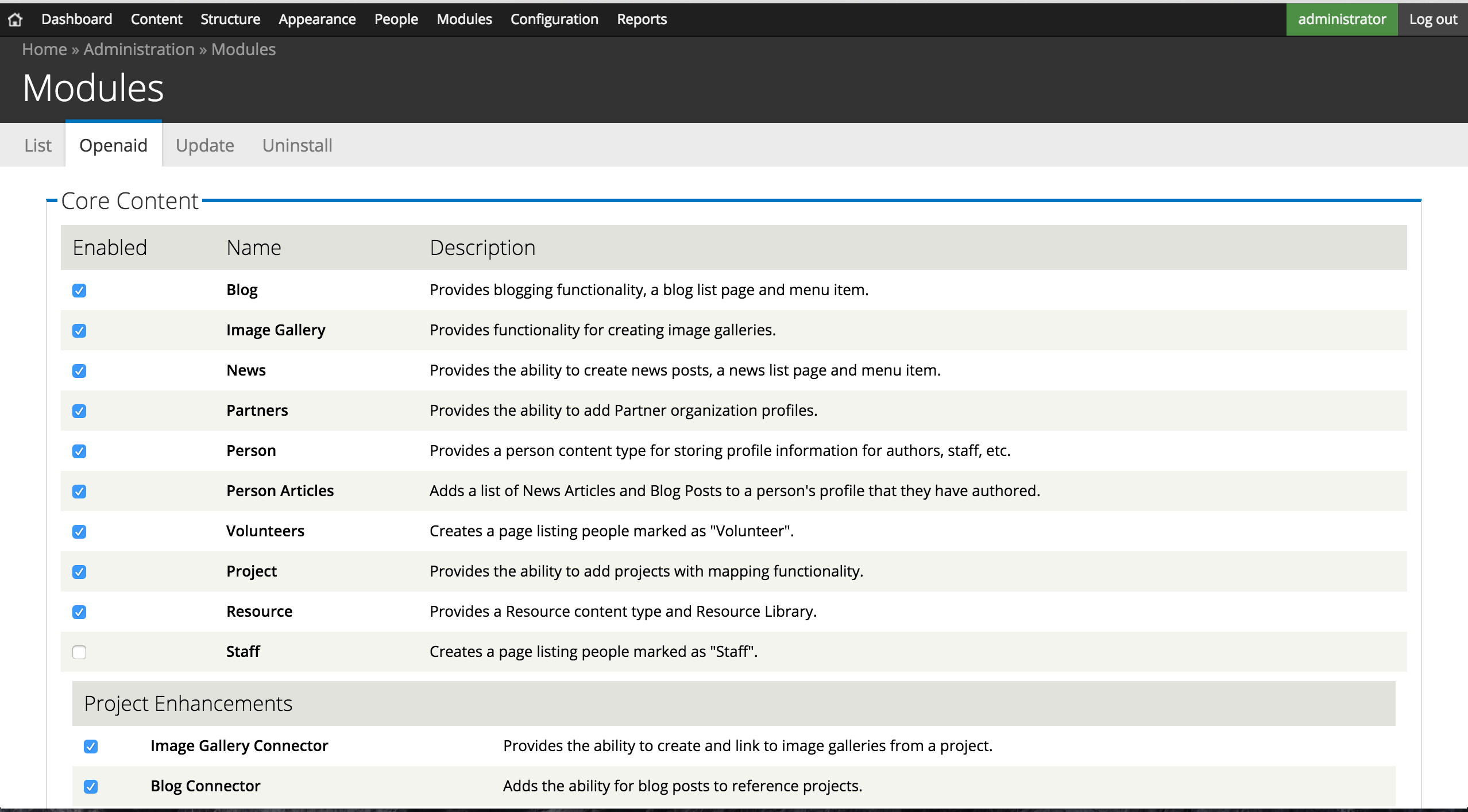Disable the Partners module

pos(80,411)
